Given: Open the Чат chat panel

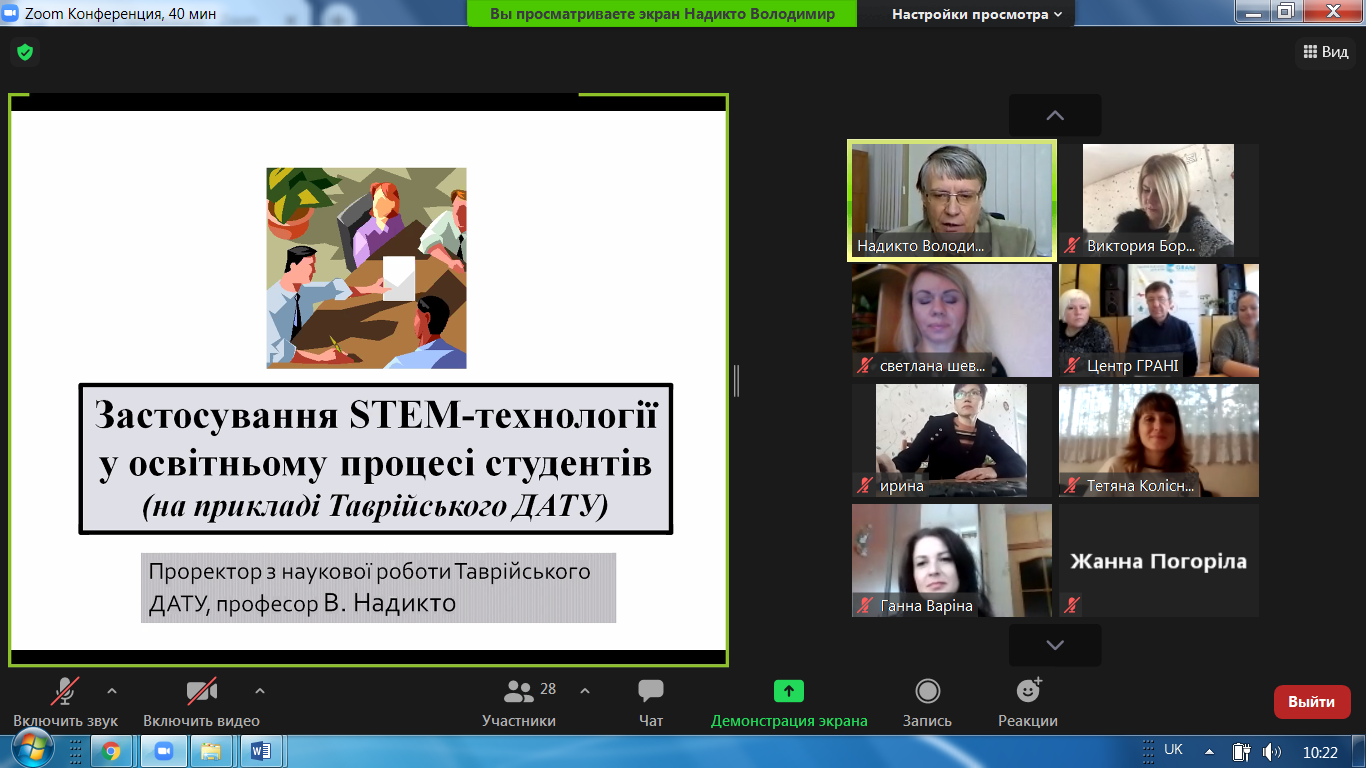Looking at the screenshot, I should click(x=651, y=701).
